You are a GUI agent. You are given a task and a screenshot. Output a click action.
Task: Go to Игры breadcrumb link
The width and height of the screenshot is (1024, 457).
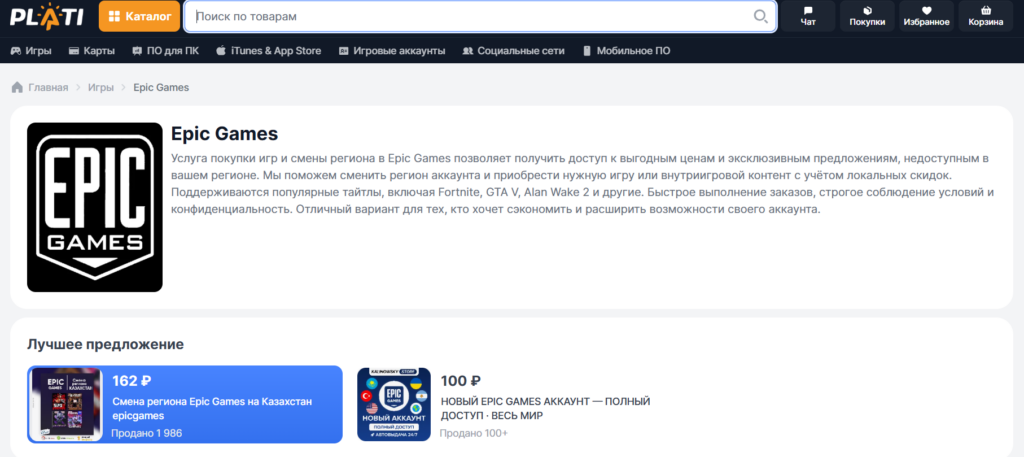tap(101, 87)
